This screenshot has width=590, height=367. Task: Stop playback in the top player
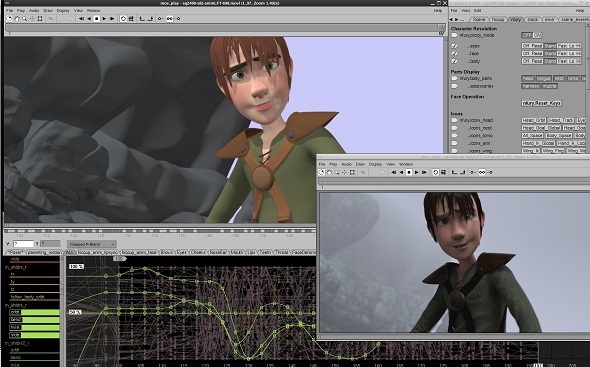point(97,18)
